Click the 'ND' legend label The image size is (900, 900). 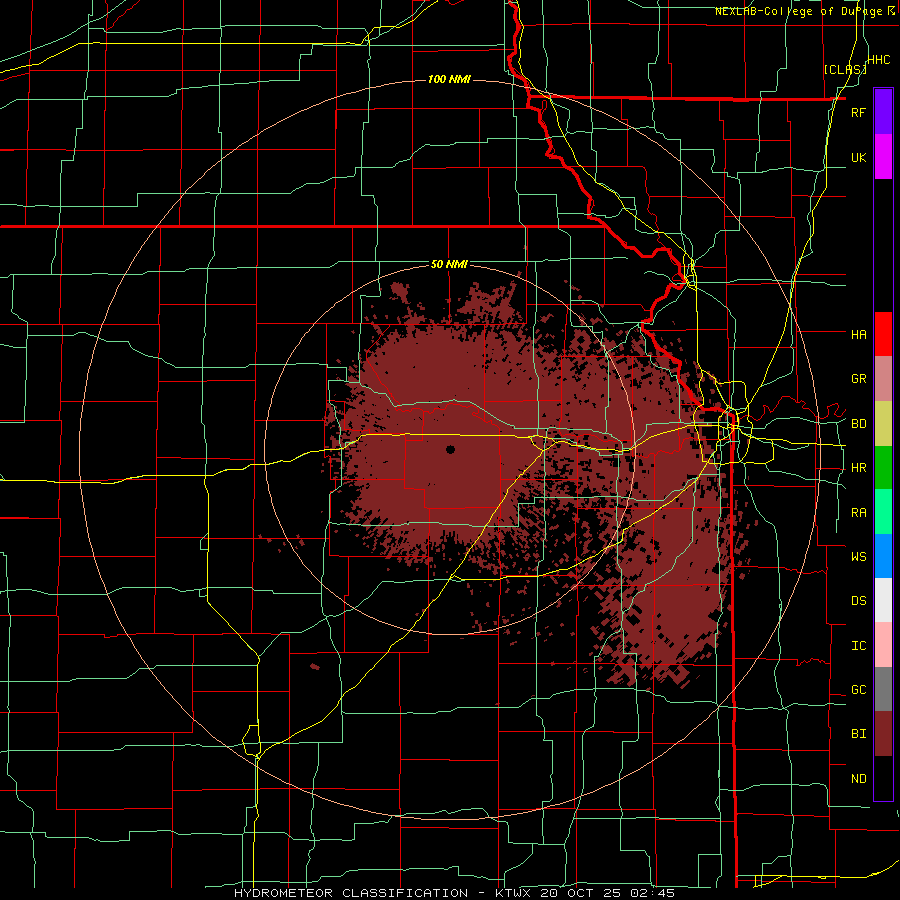point(858,779)
